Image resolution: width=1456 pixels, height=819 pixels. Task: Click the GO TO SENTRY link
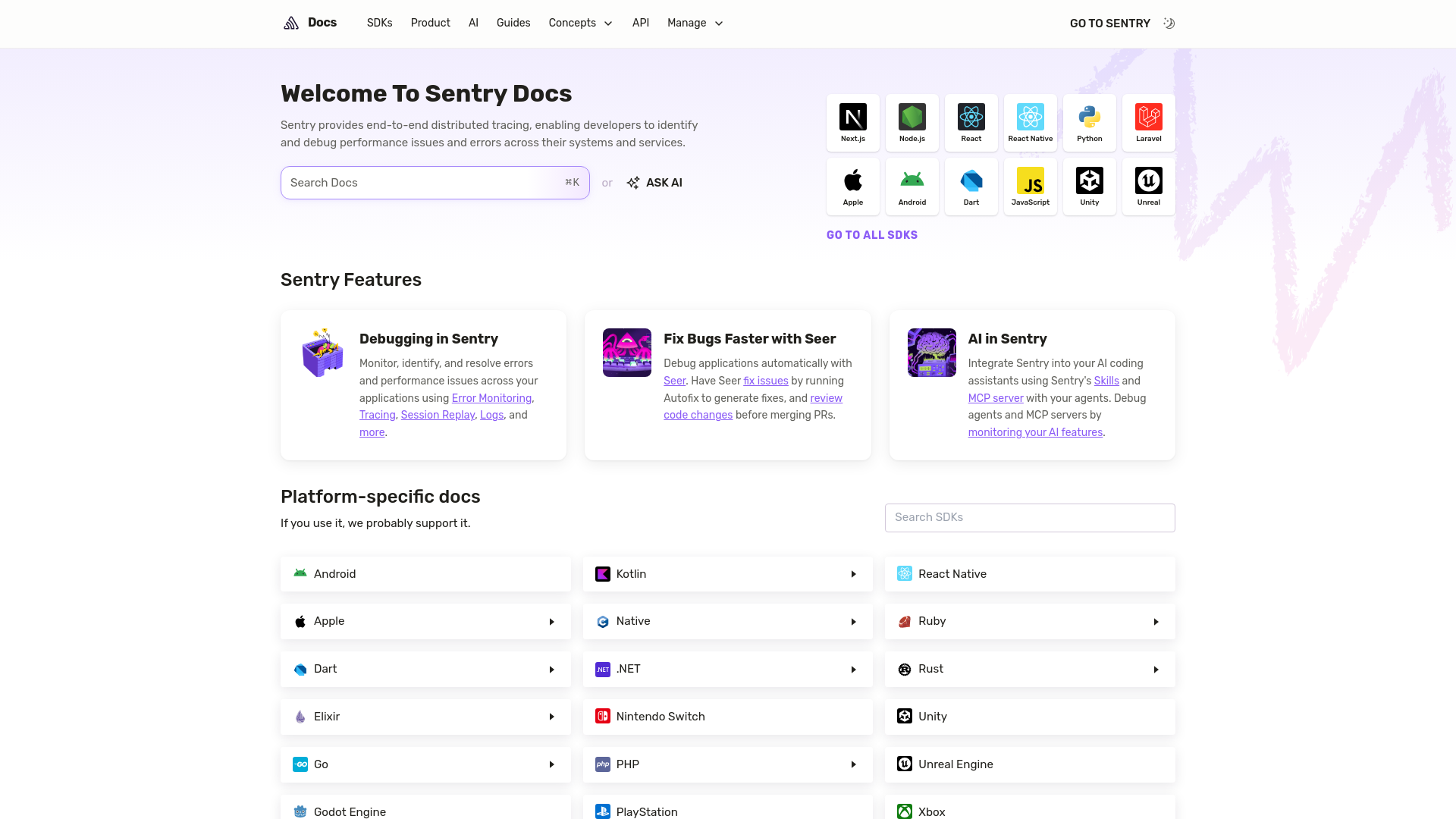[1110, 24]
